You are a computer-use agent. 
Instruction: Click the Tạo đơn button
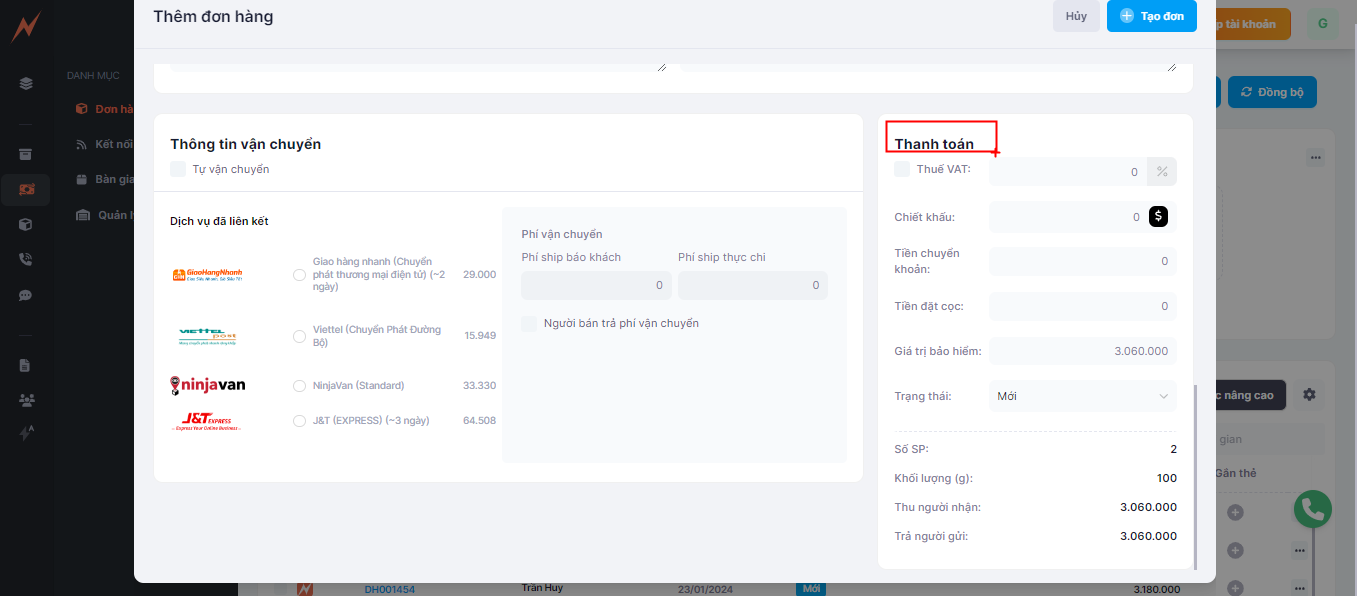(x=1151, y=16)
